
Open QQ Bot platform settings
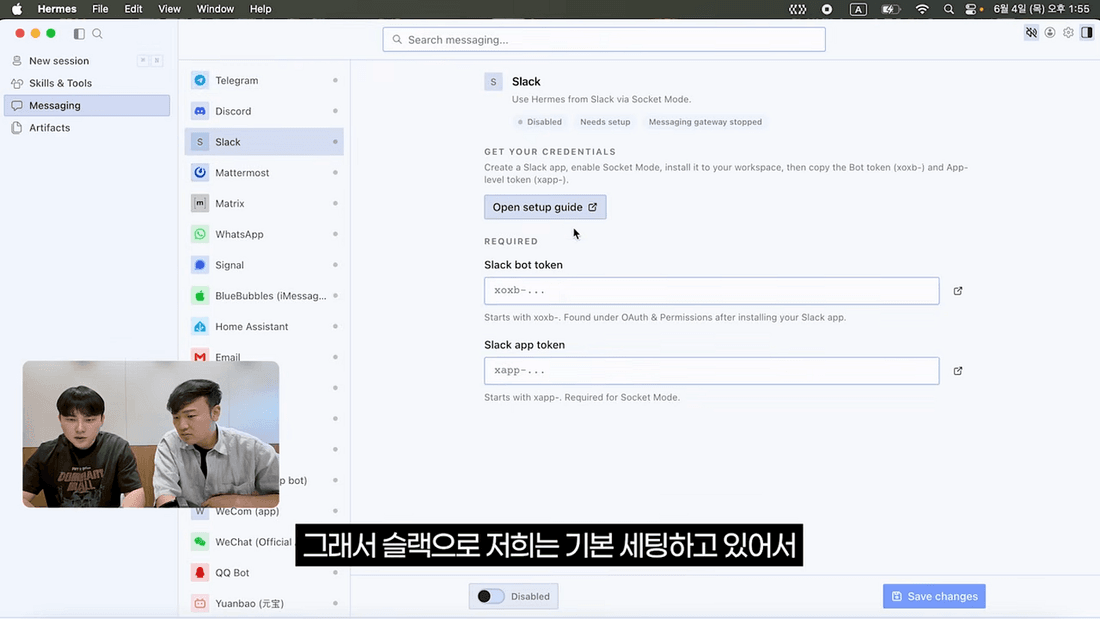tap(264, 573)
